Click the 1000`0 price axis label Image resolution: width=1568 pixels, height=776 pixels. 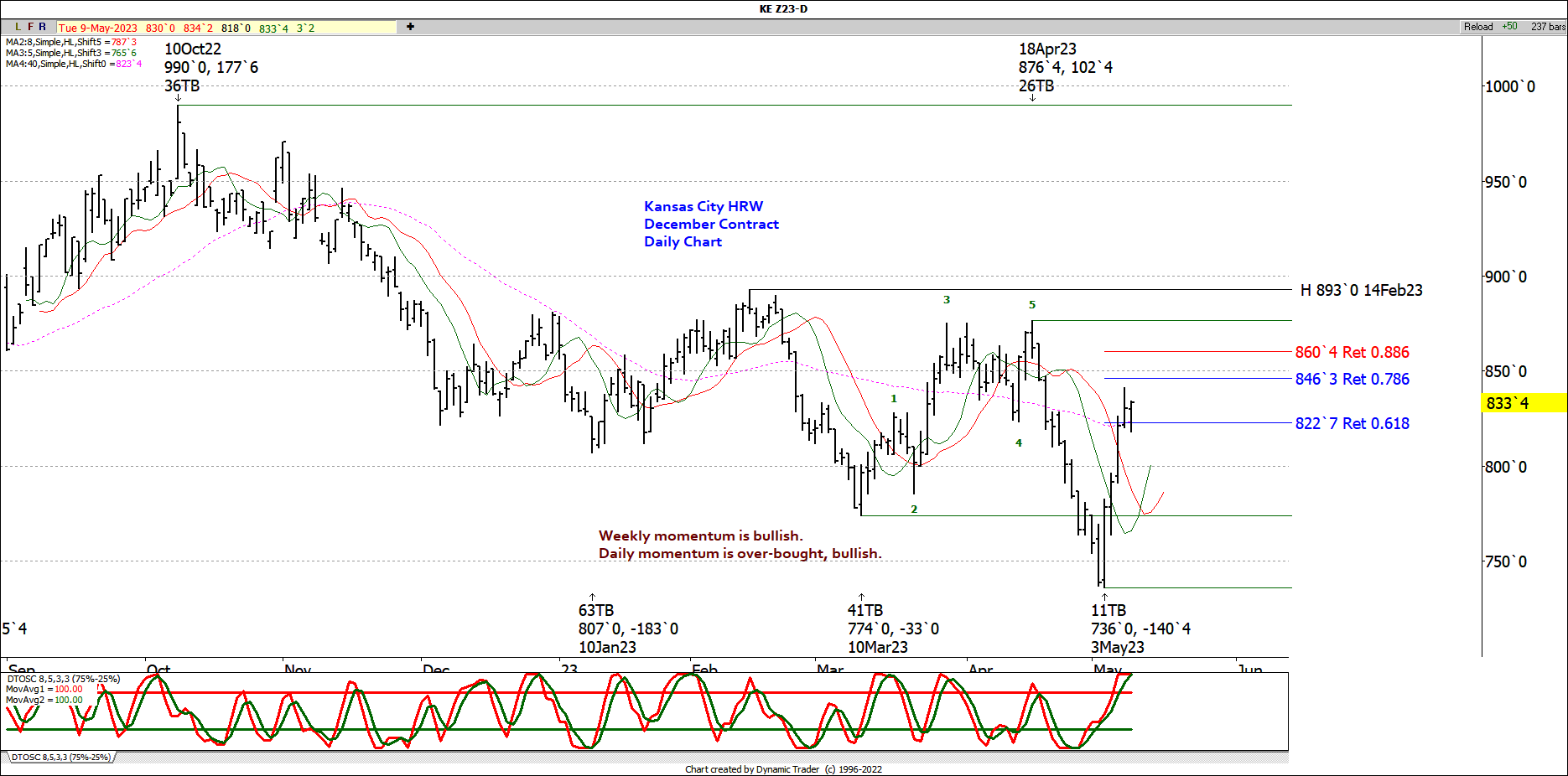click(x=1510, y=87)
